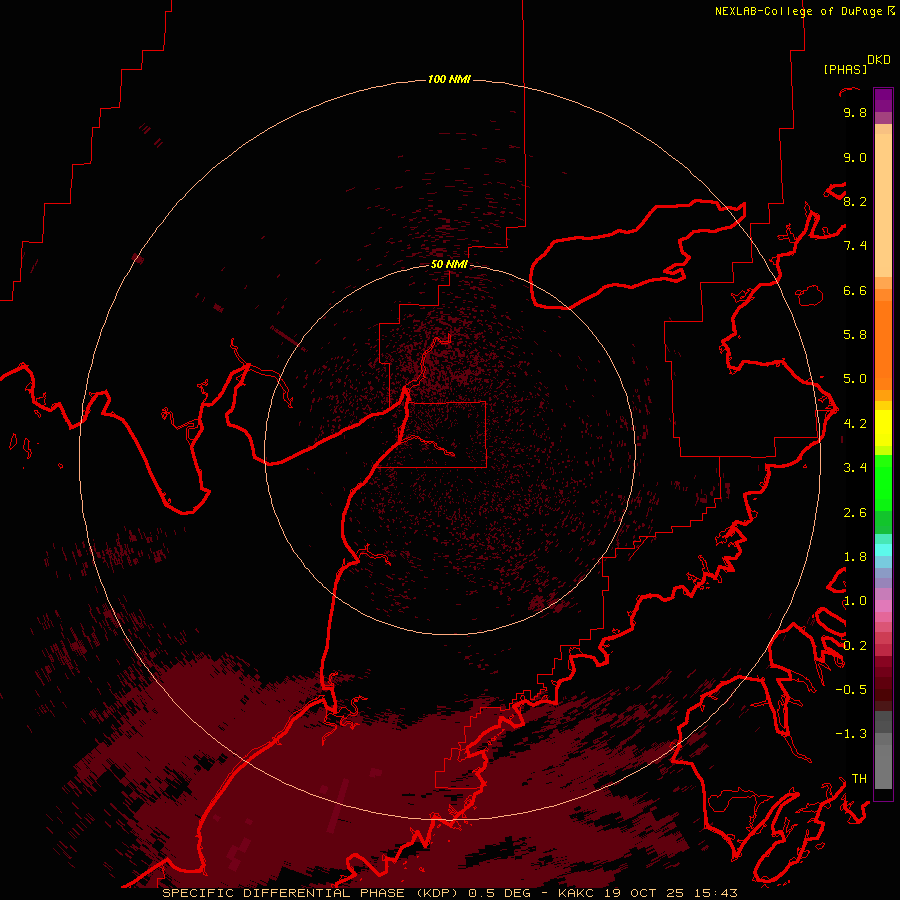The height and width of the screenshot is (900, 900).
Task: Click the DKD label above the color scale
Action: point(879,60)
